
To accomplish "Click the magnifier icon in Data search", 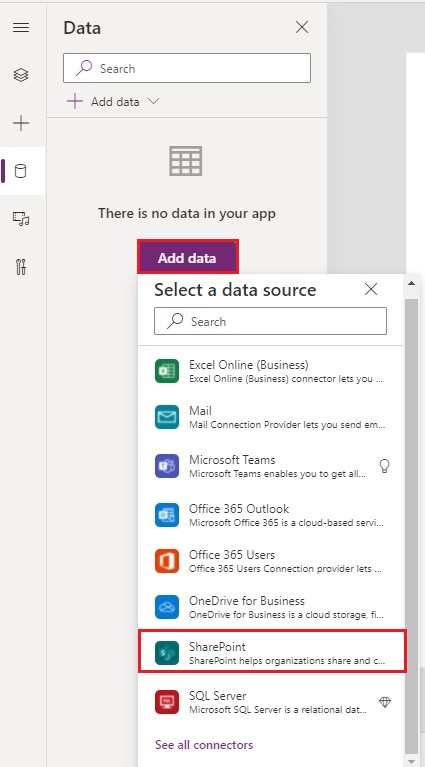I will [x=84, y=68].
